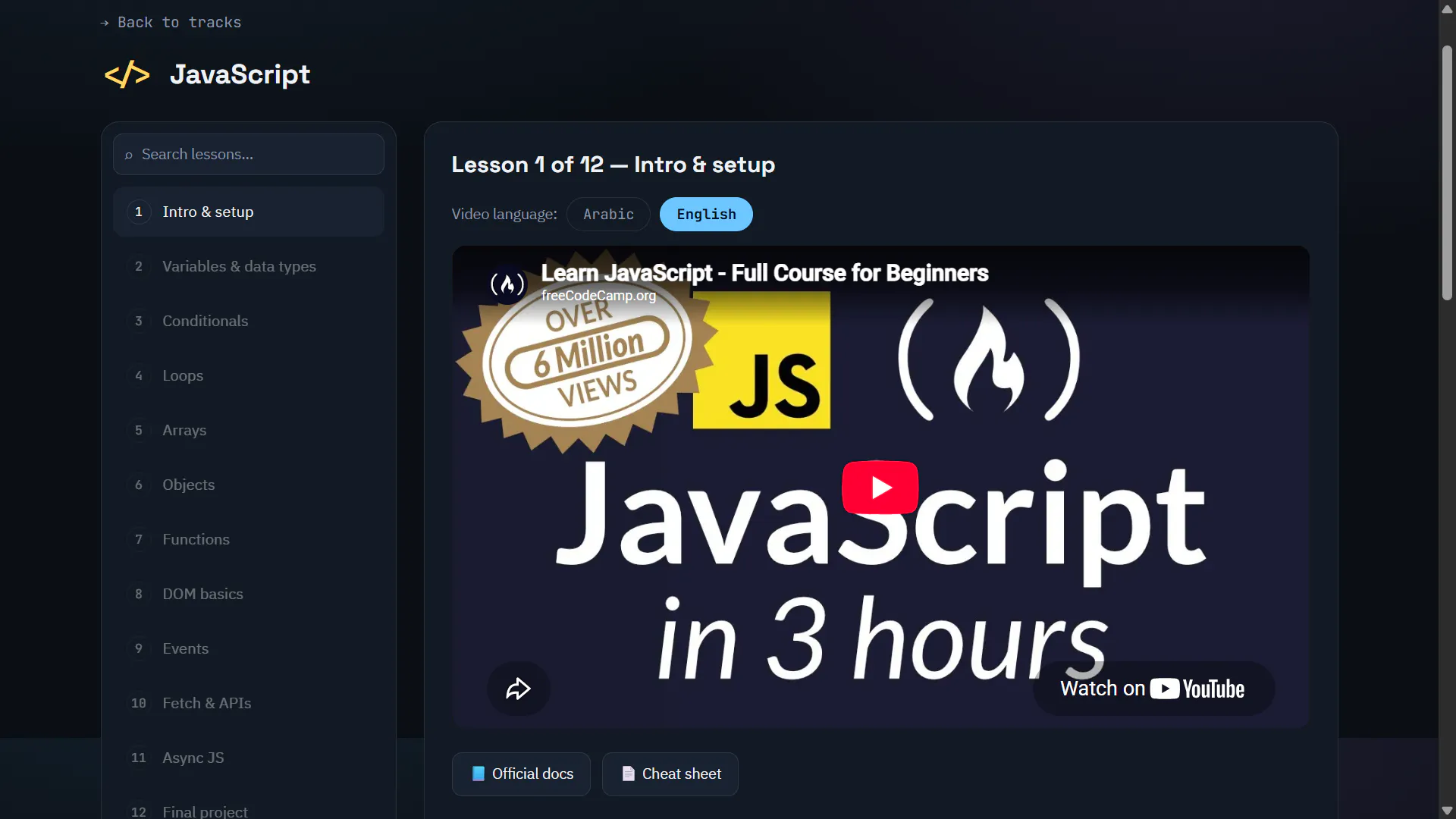Go to the Functions lesson
The height and width of the screenshot is (819, 1456).
249,540
